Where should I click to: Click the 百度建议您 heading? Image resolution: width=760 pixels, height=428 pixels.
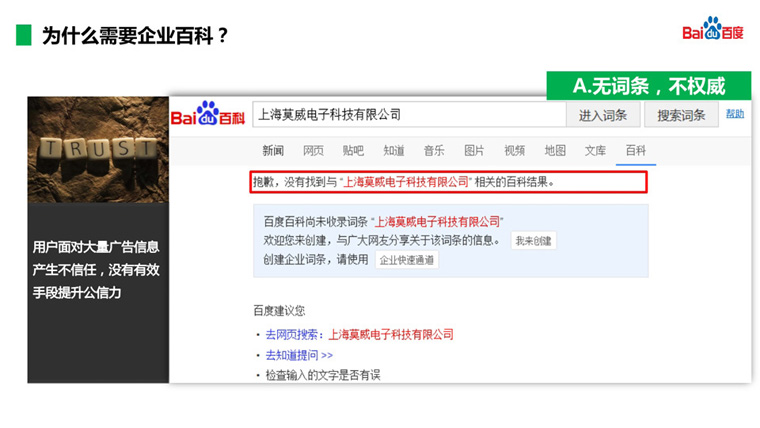[x=279, y=311]
